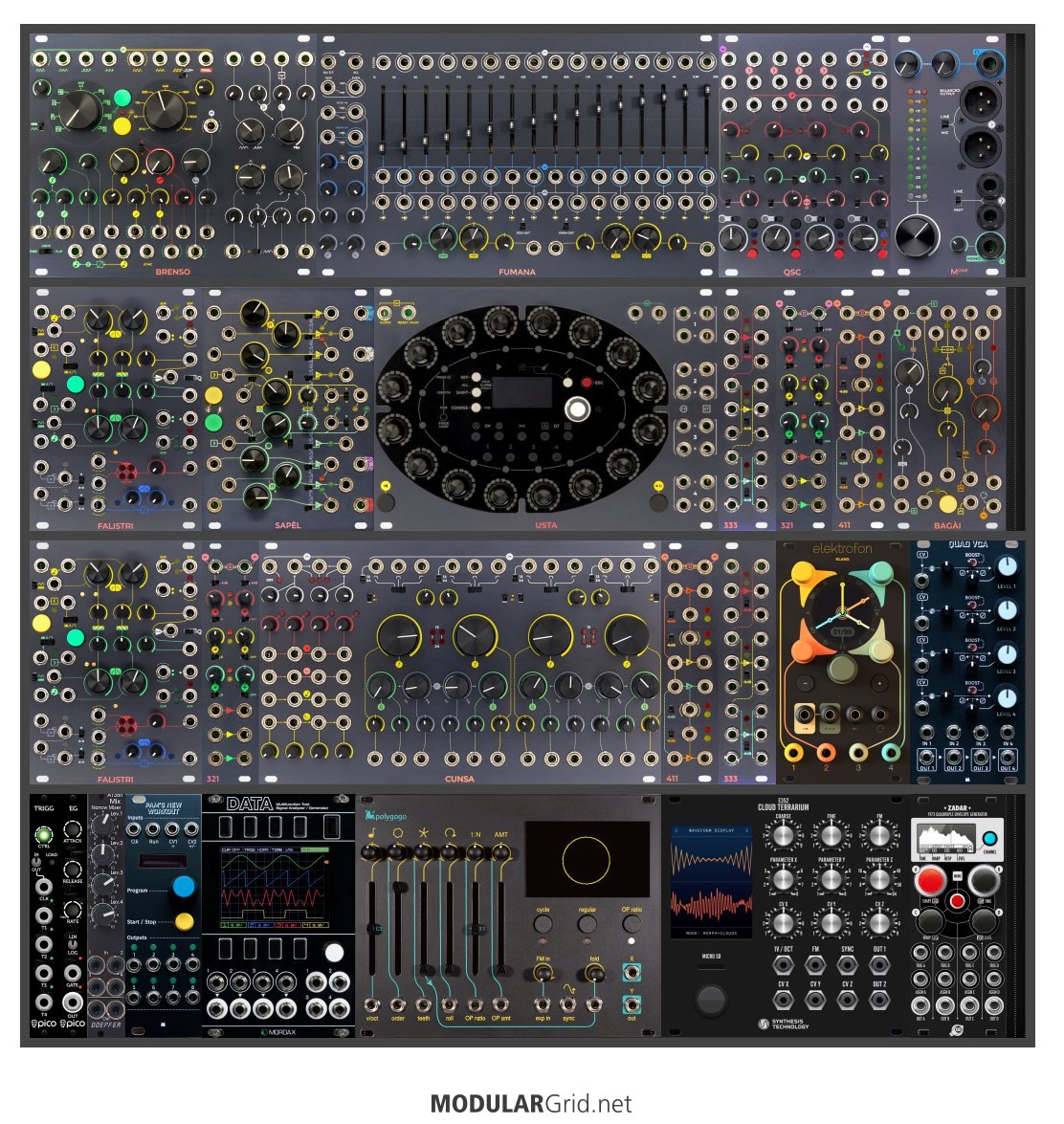Click the right arrow on Waveform Display
Screen dimensions: 1064x1124
tap(747, 830)
